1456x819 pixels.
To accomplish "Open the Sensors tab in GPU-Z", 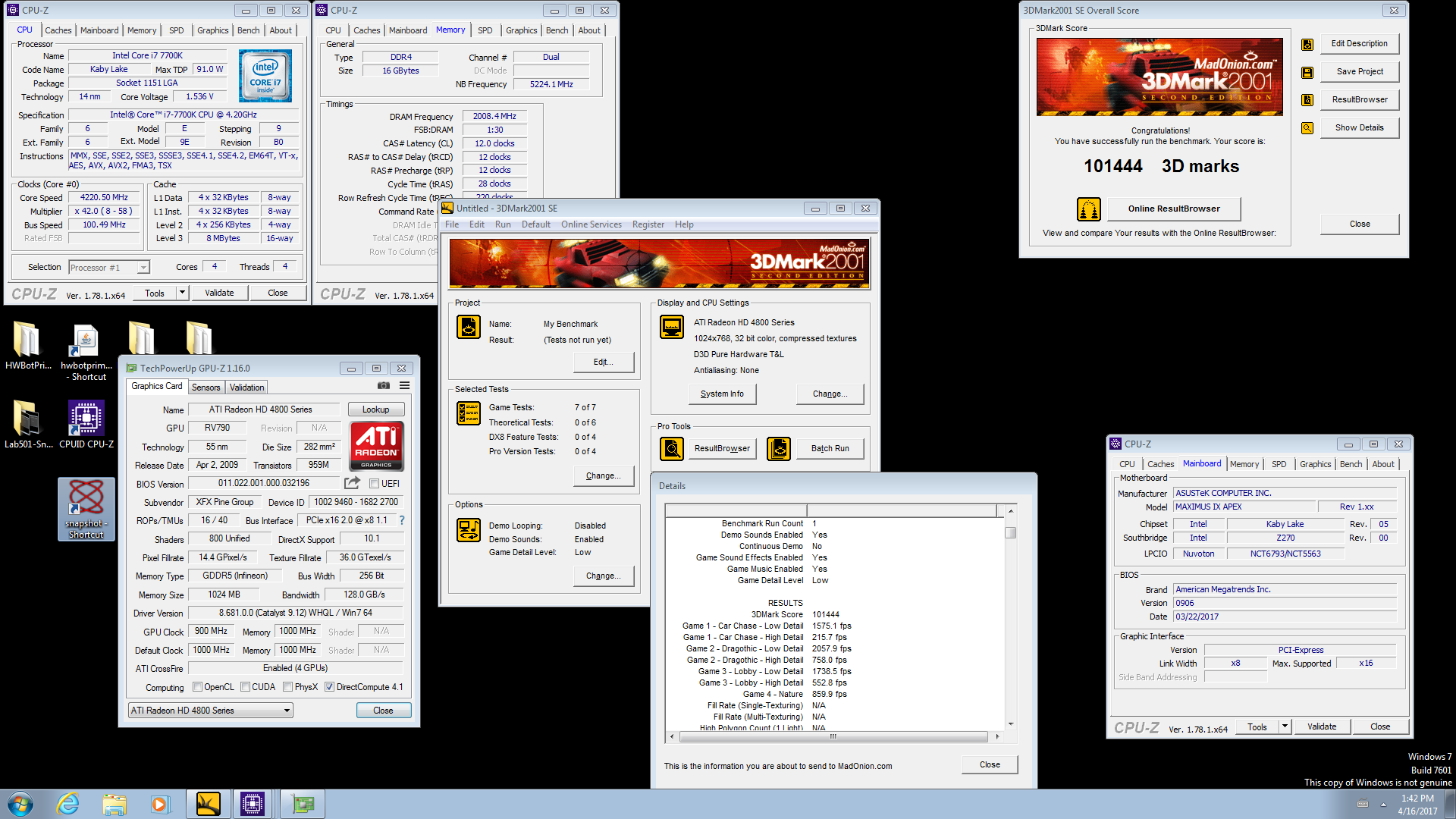I will point(206,388).
